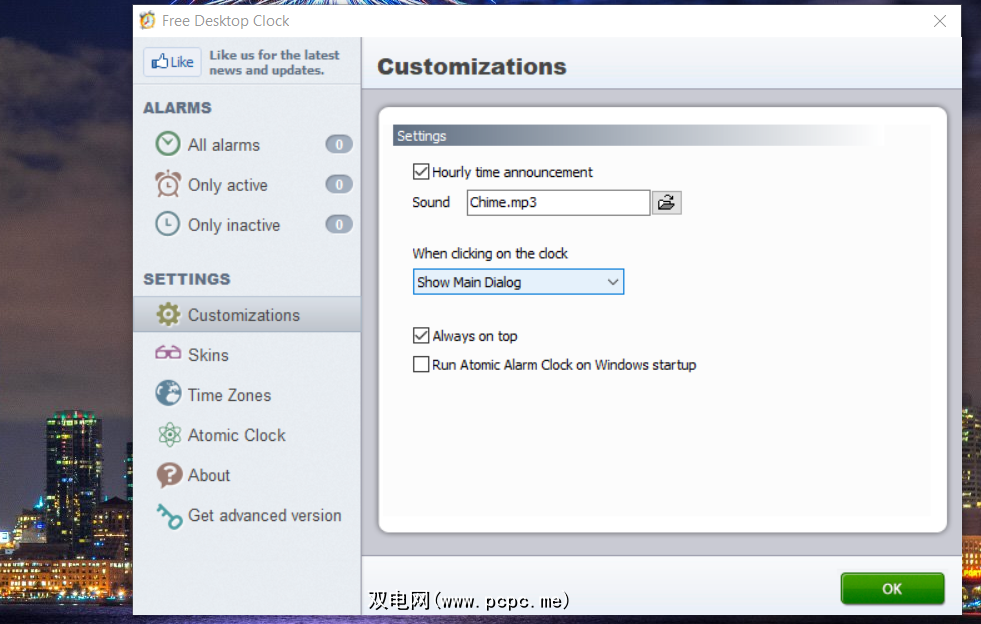Click the Facebook Like button
The width and height of the screenshot is (981, 624).
(x=172, y=62)
